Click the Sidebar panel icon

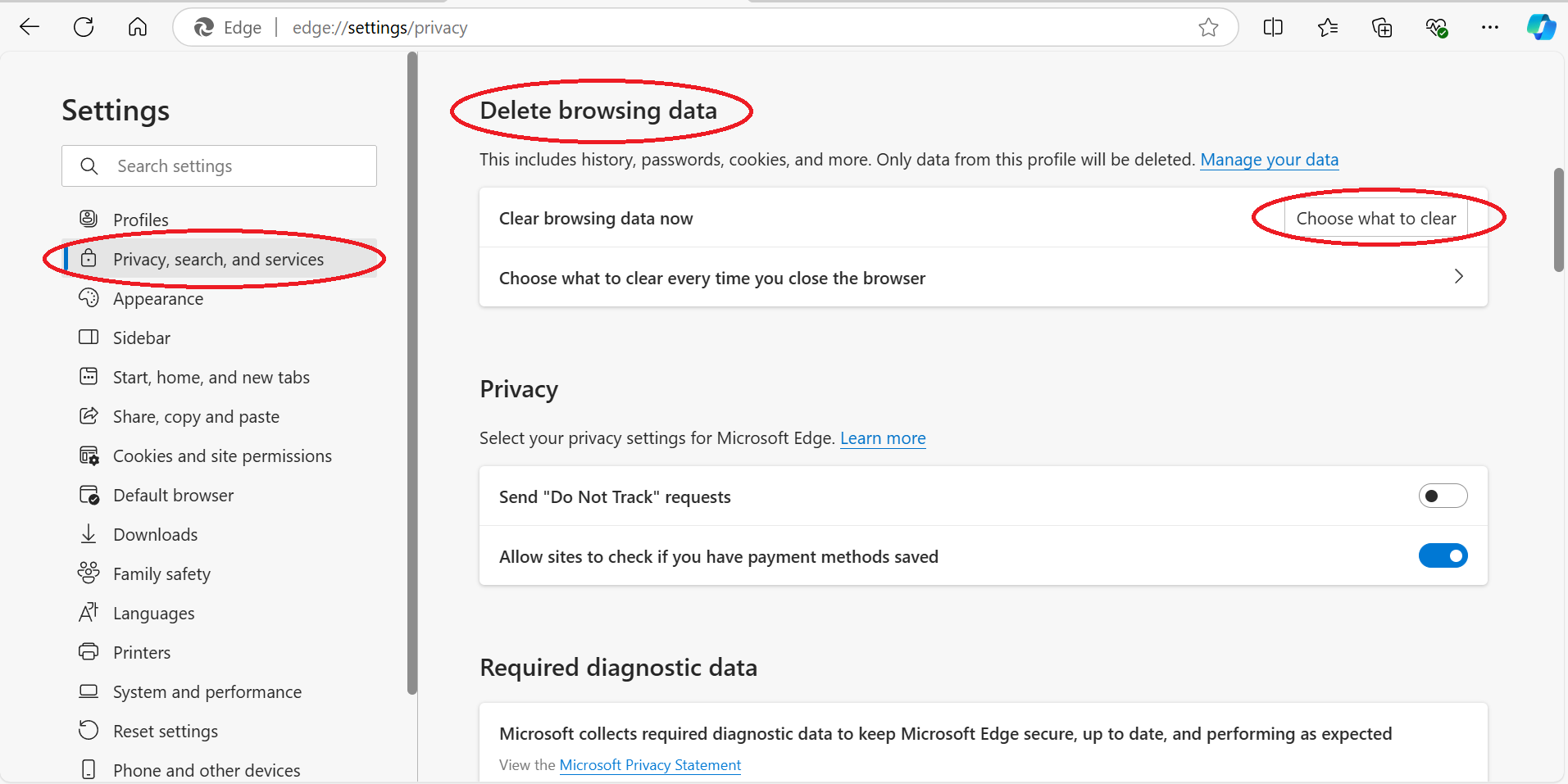tap(89, 337)
